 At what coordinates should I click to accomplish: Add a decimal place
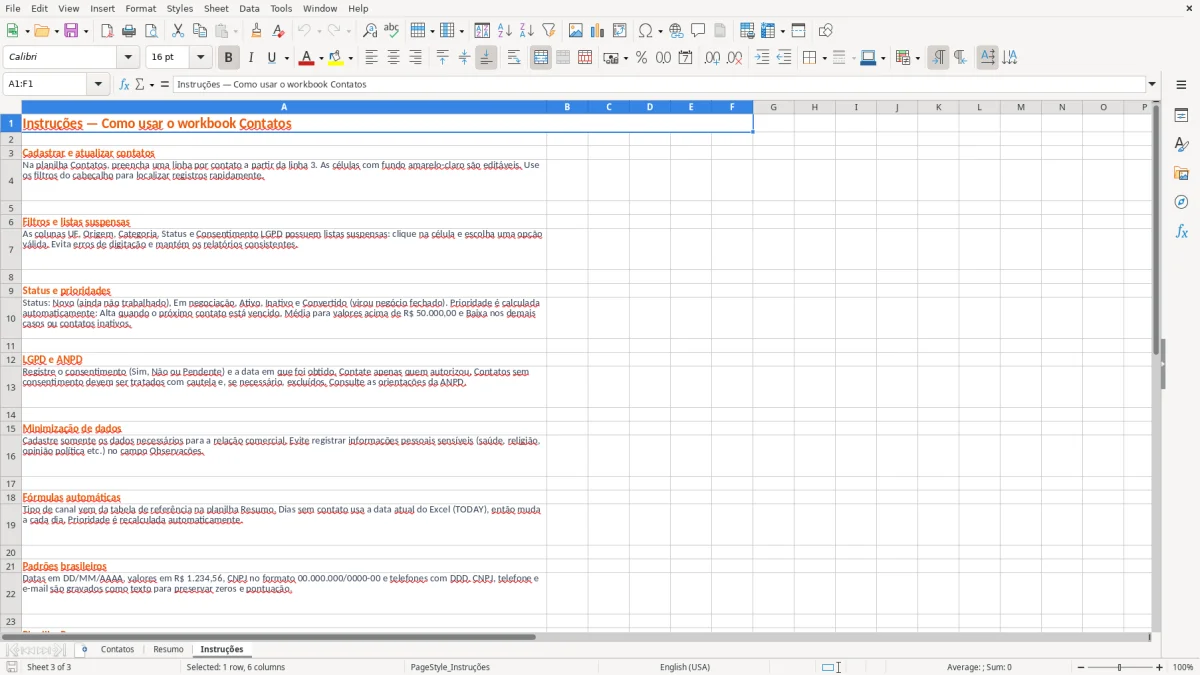point(712,58)
